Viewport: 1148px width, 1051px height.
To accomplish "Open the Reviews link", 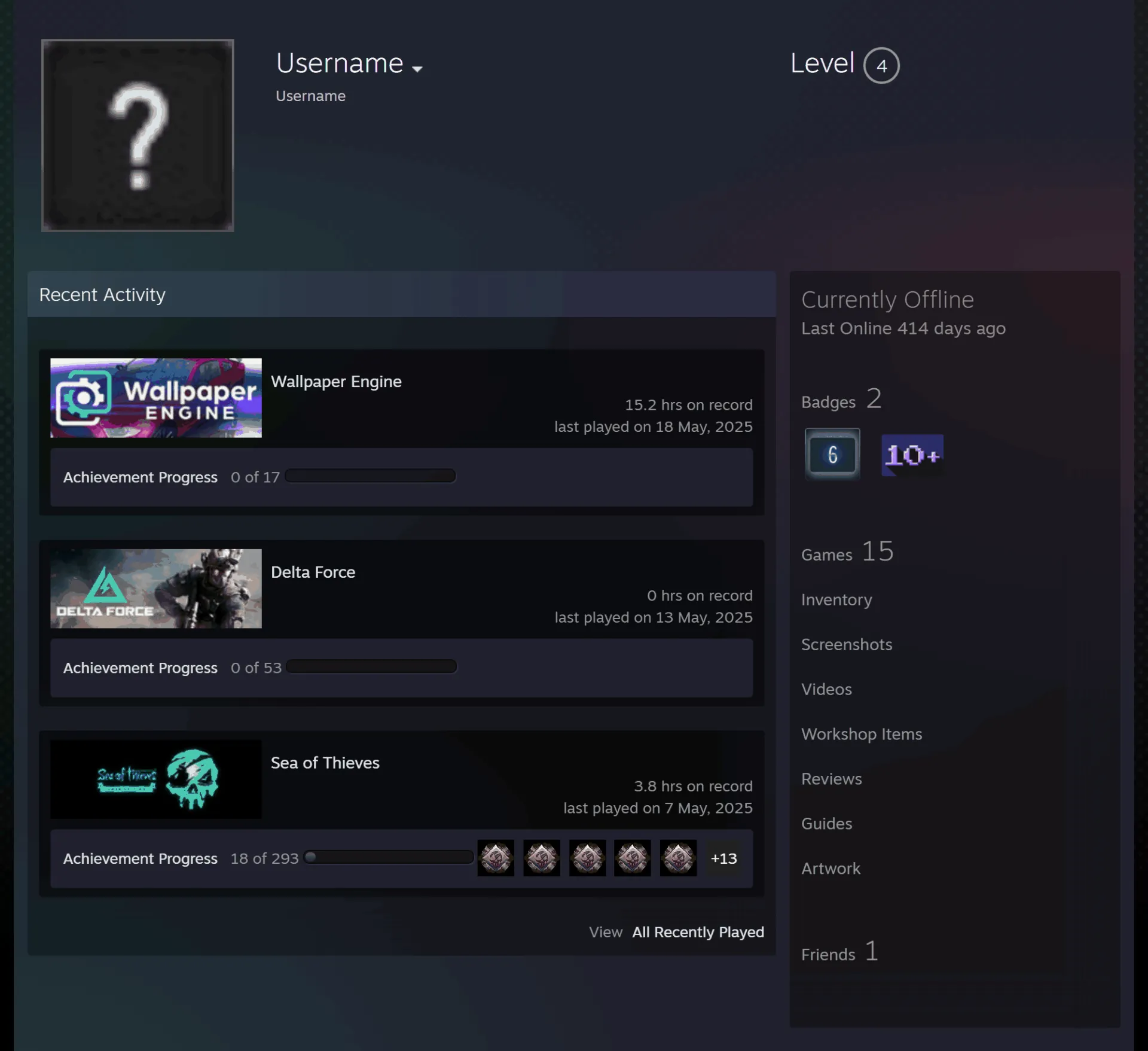I will [832, 779].
